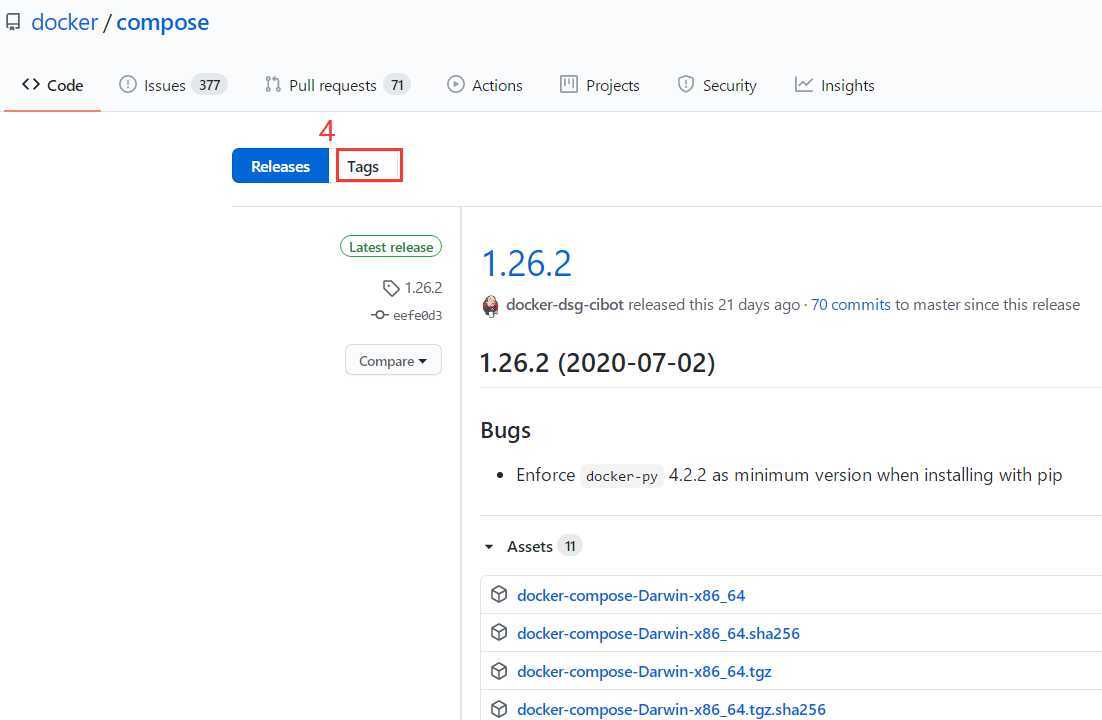Viewport: 1102px width, 720px height.
Task: Click the Actions play icon
Action: [455, 85]
